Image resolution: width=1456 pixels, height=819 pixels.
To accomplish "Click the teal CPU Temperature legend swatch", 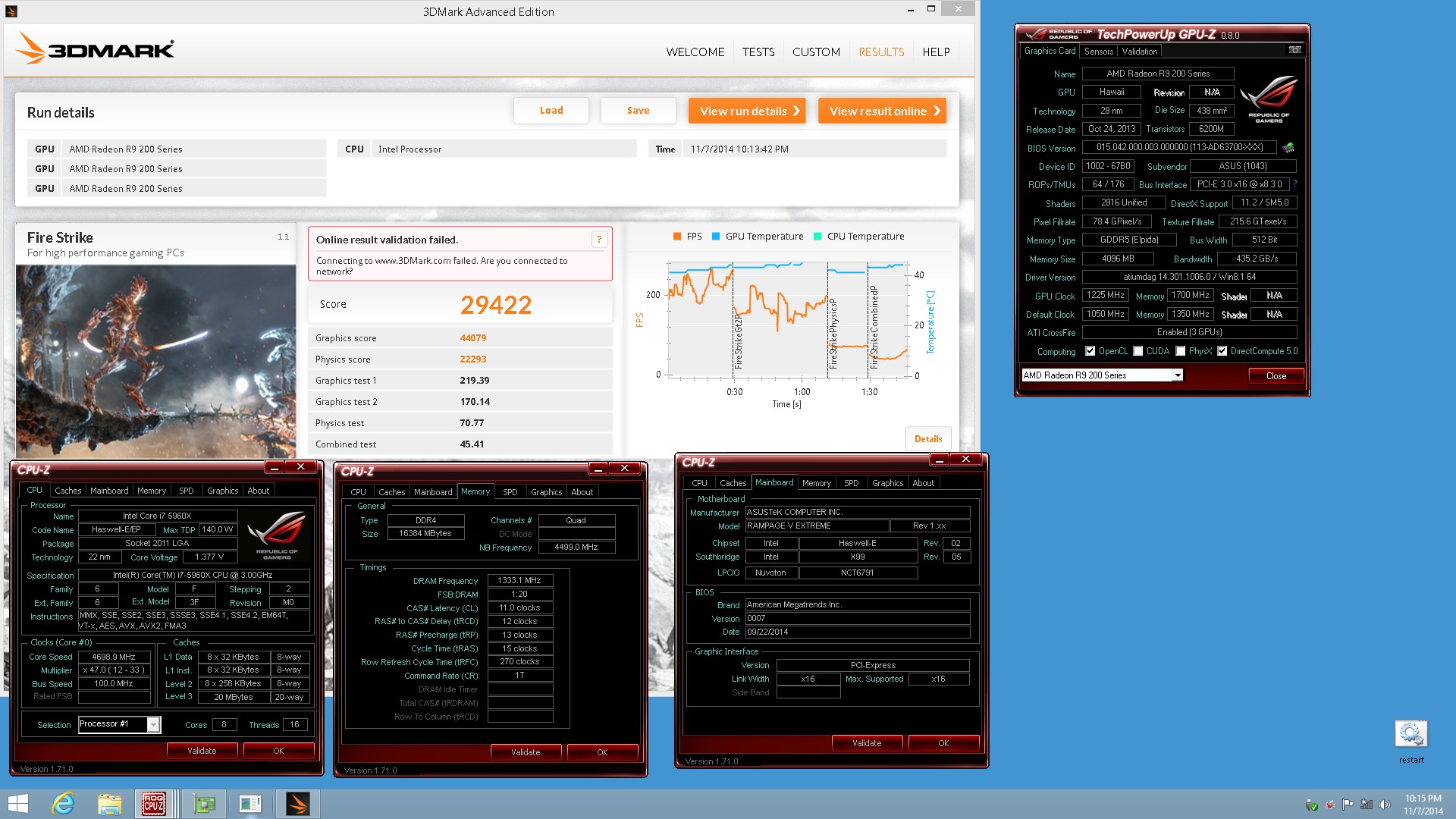I will click(x=817, y=237).
